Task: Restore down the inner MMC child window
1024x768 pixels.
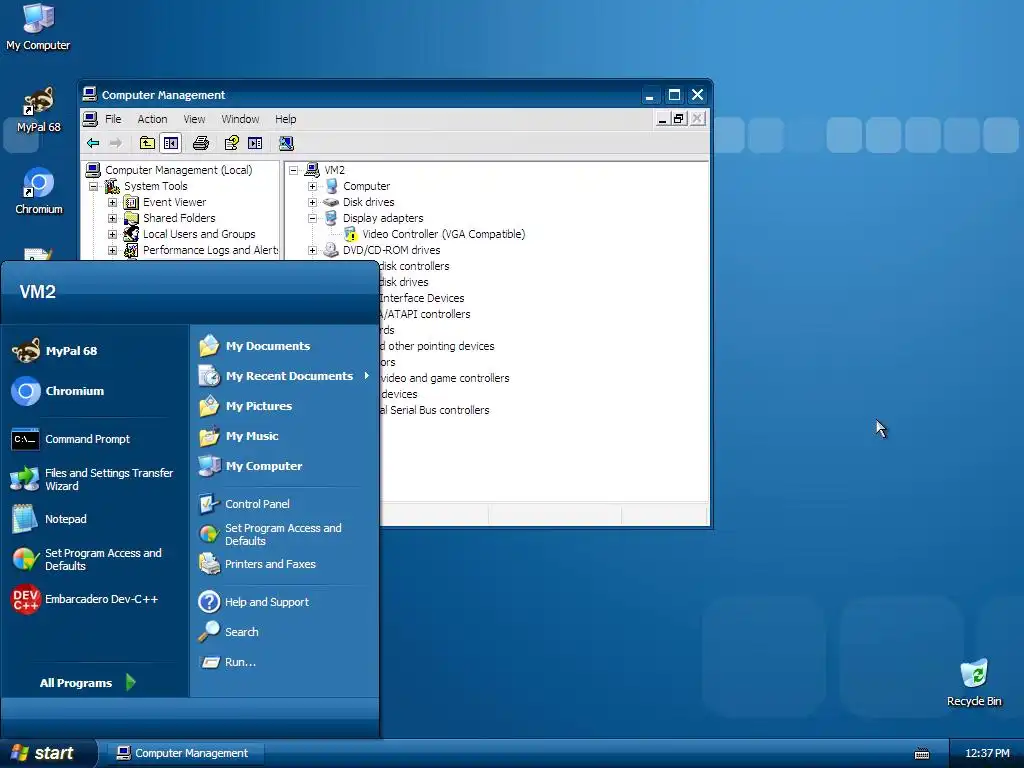Action: [679, 119]
